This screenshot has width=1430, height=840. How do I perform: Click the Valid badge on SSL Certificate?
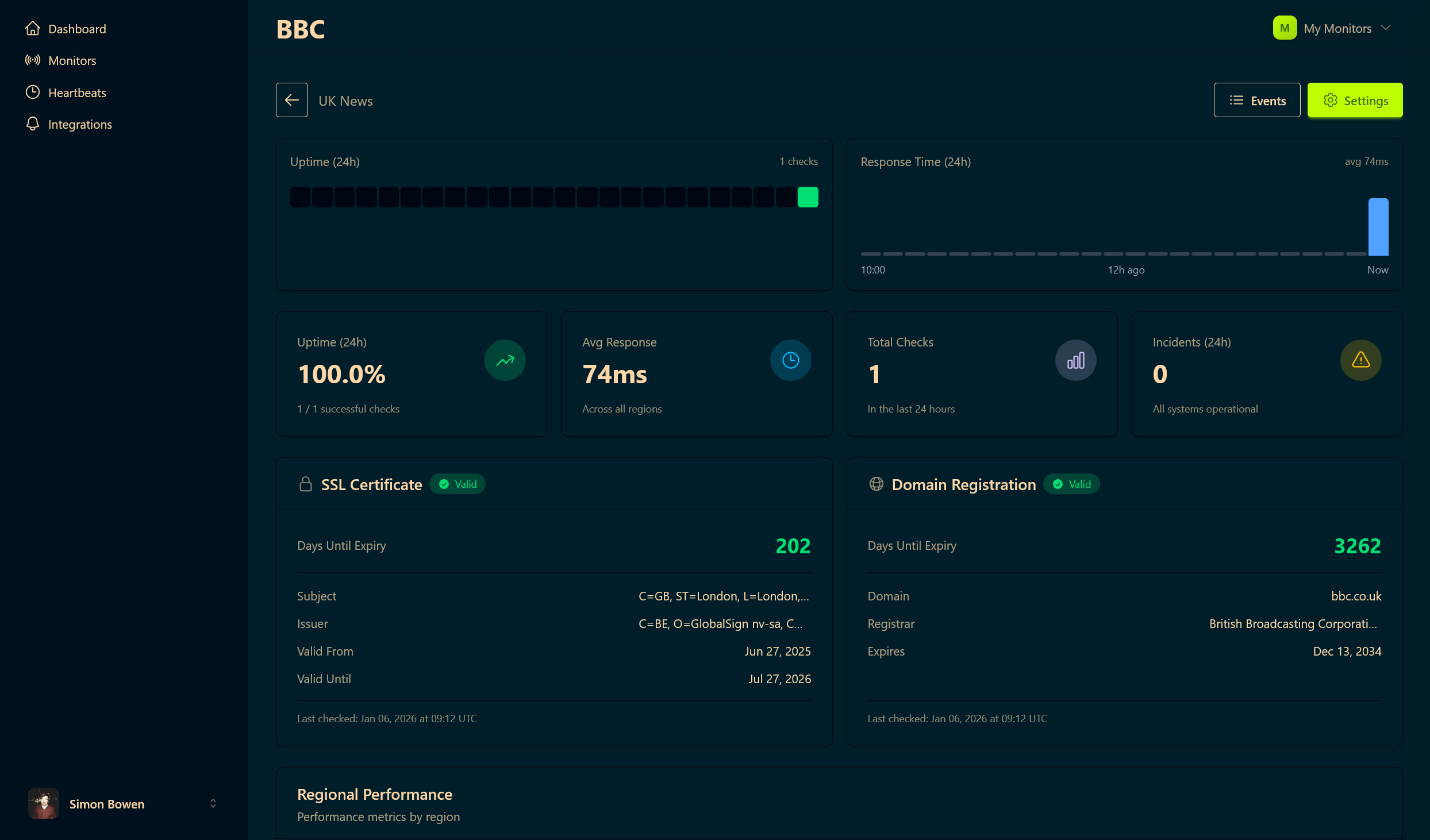(457, 484)
